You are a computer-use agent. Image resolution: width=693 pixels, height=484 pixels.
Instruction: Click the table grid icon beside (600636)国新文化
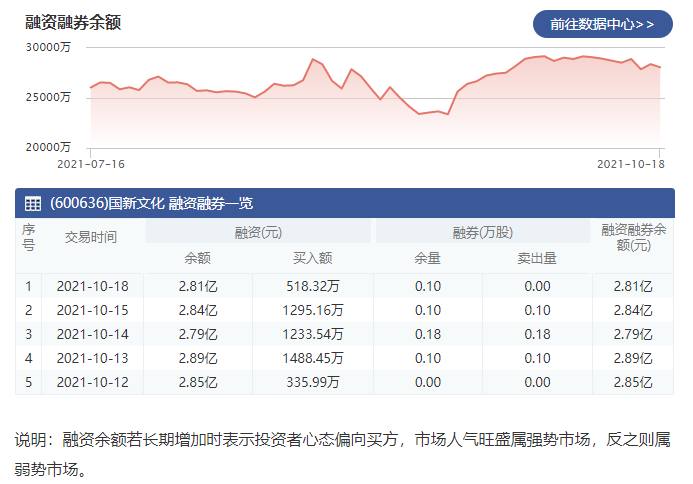[33, 203]
